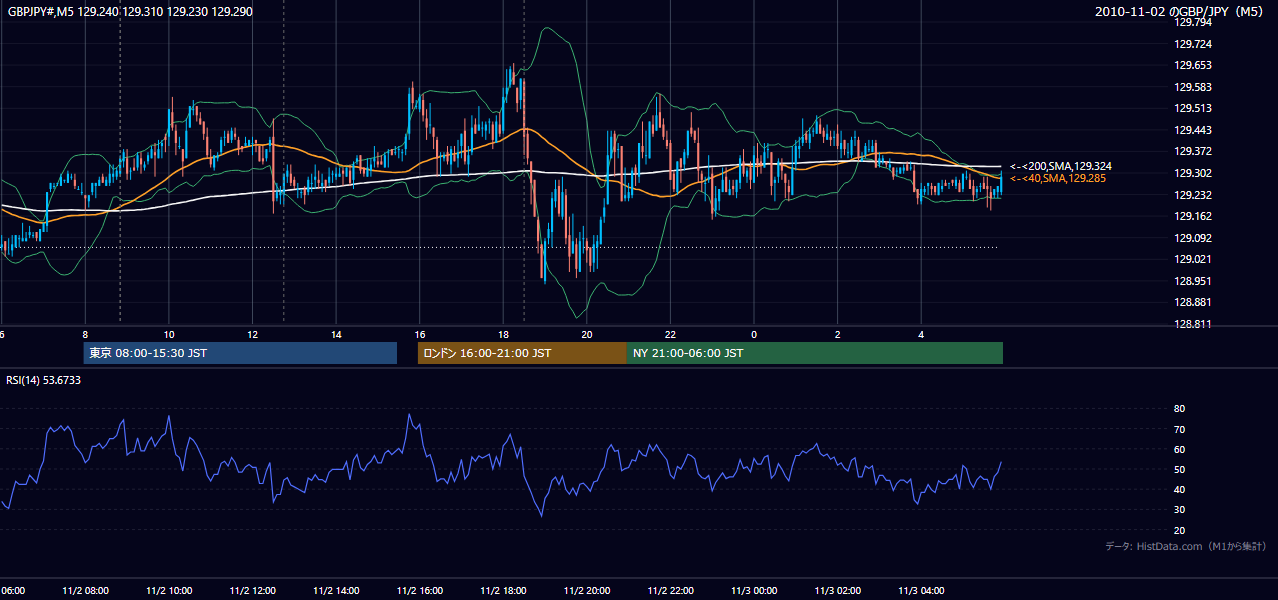Screen dimensions: 1278x600
Task: Click RSI scale value 30
Action: (1180, 509)
